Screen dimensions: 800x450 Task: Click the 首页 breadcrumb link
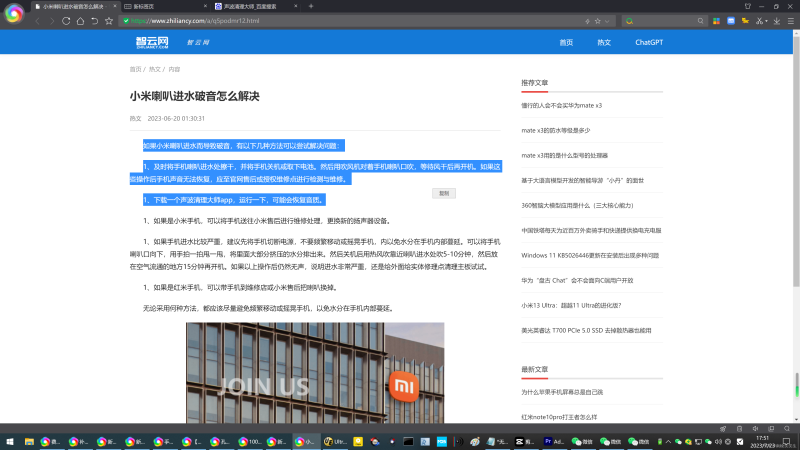click(x=135, y=69)
